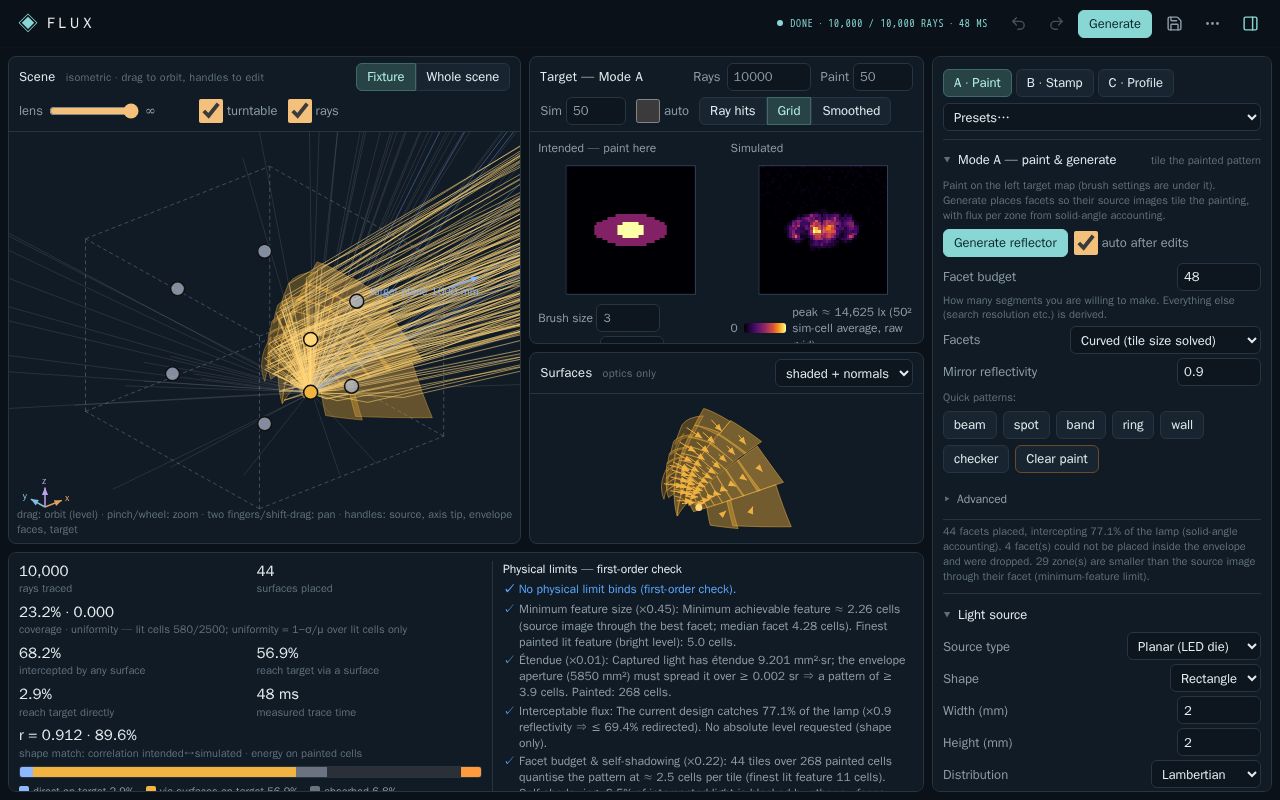The image size is (1280, 800).
Task: Toggle the auto checkbox beside Sim
Action: coord(648,111)
